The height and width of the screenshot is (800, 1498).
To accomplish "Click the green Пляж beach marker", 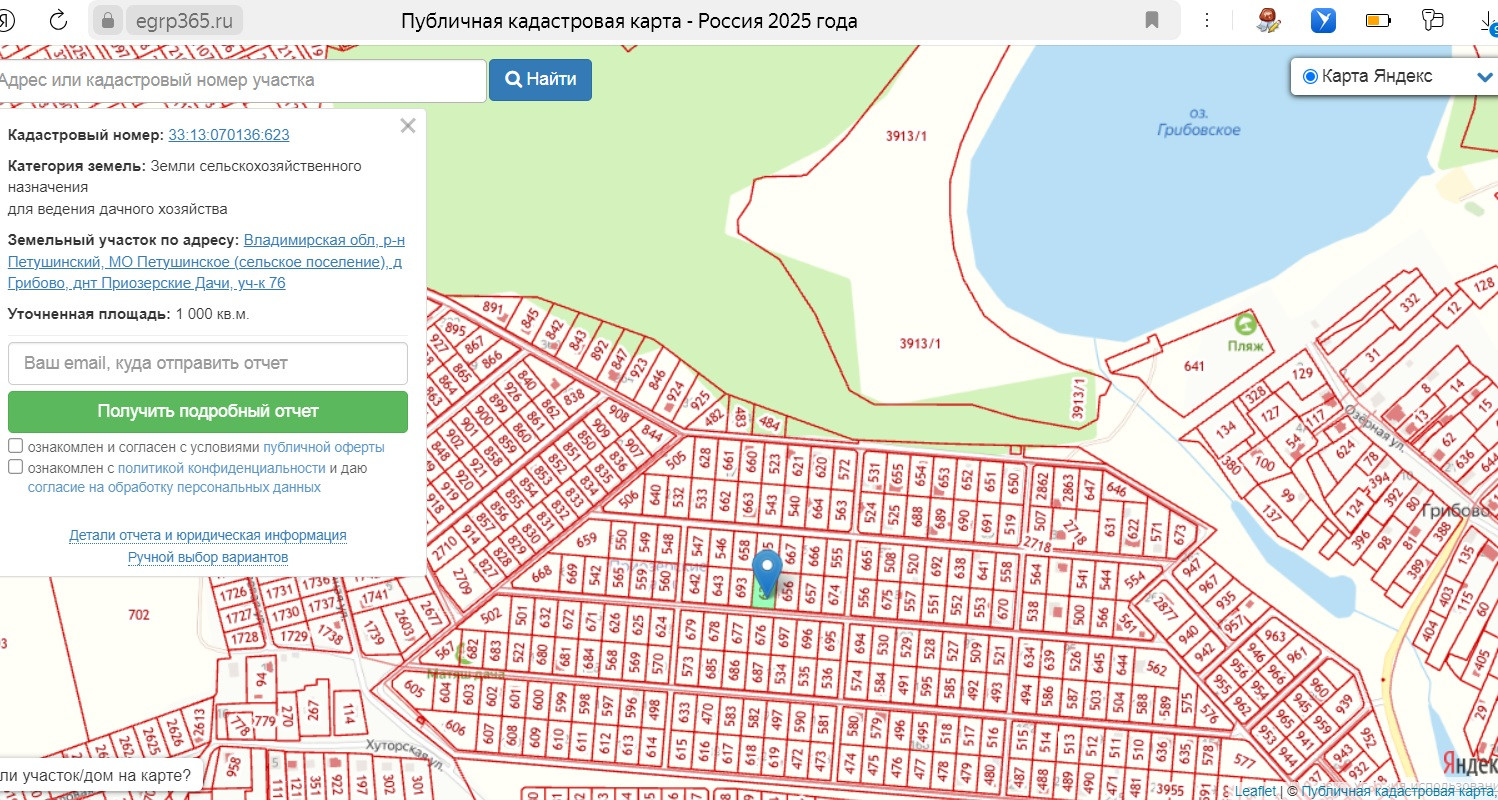I will pos(1246,325).
